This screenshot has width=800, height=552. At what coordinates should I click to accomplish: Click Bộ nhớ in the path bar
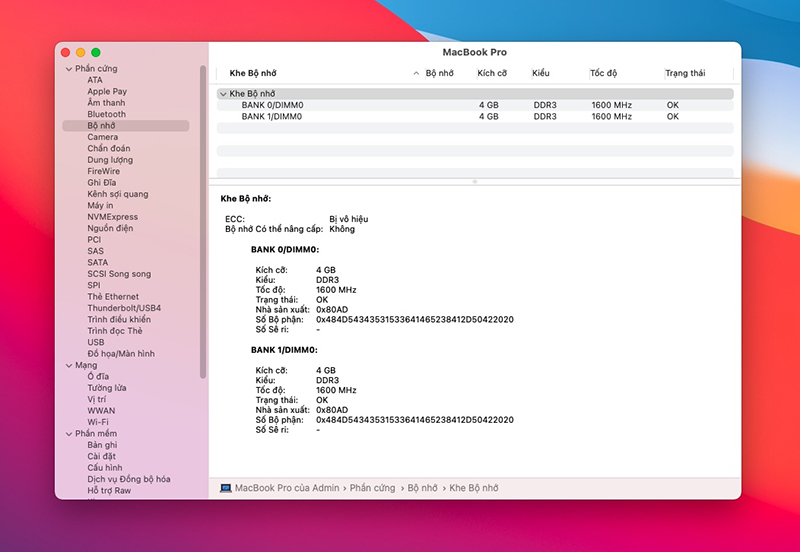pos(422,488)
